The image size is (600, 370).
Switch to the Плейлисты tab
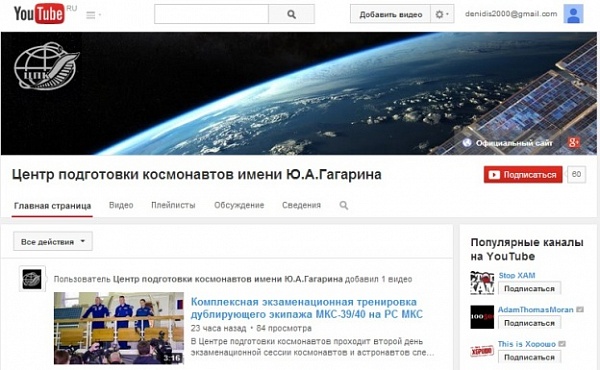pyautogui.click(x=173, y=205)
